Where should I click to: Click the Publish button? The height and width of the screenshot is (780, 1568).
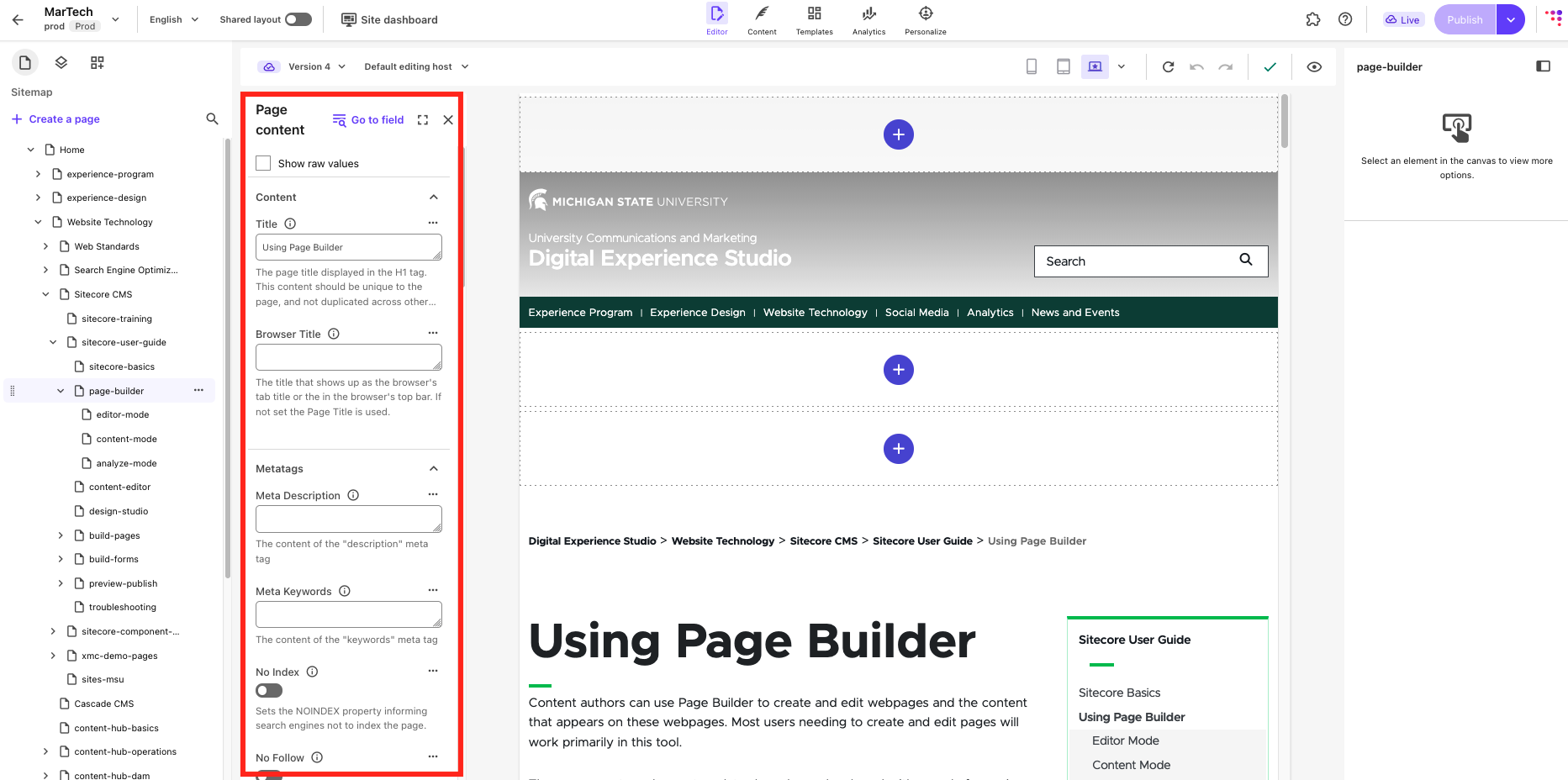1465,19
